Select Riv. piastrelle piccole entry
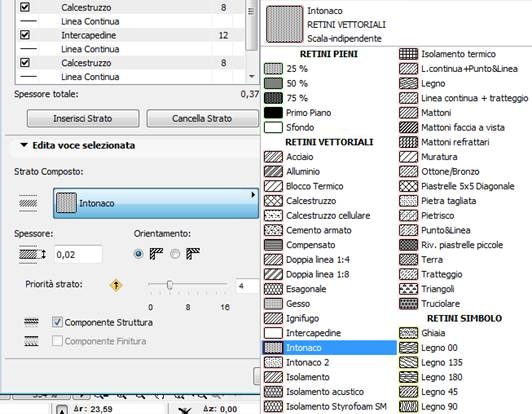This screenshot has width=532, height=414. 451,245
